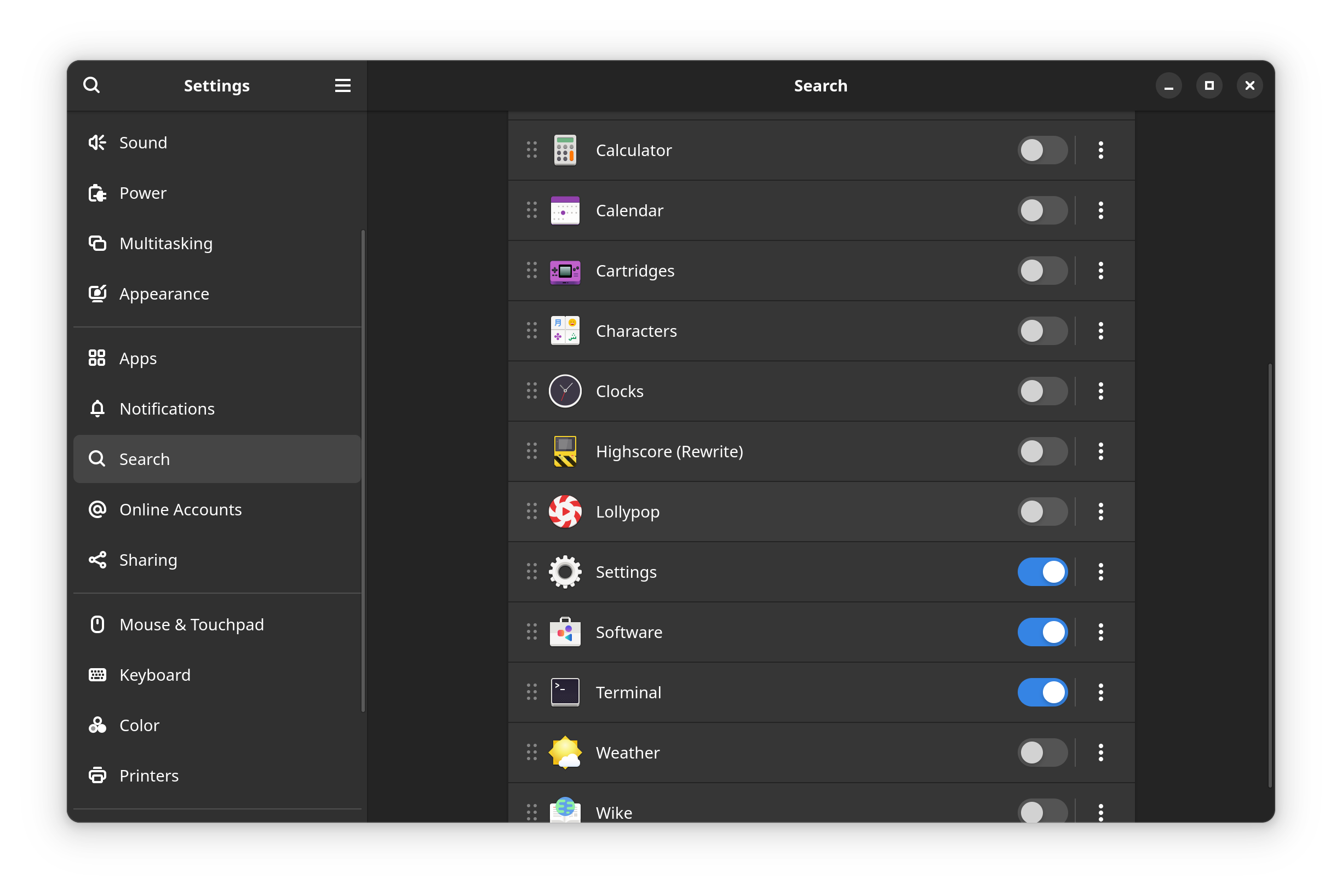Select Mouse & Touchpad in sidebar

(x=192, y=624)
